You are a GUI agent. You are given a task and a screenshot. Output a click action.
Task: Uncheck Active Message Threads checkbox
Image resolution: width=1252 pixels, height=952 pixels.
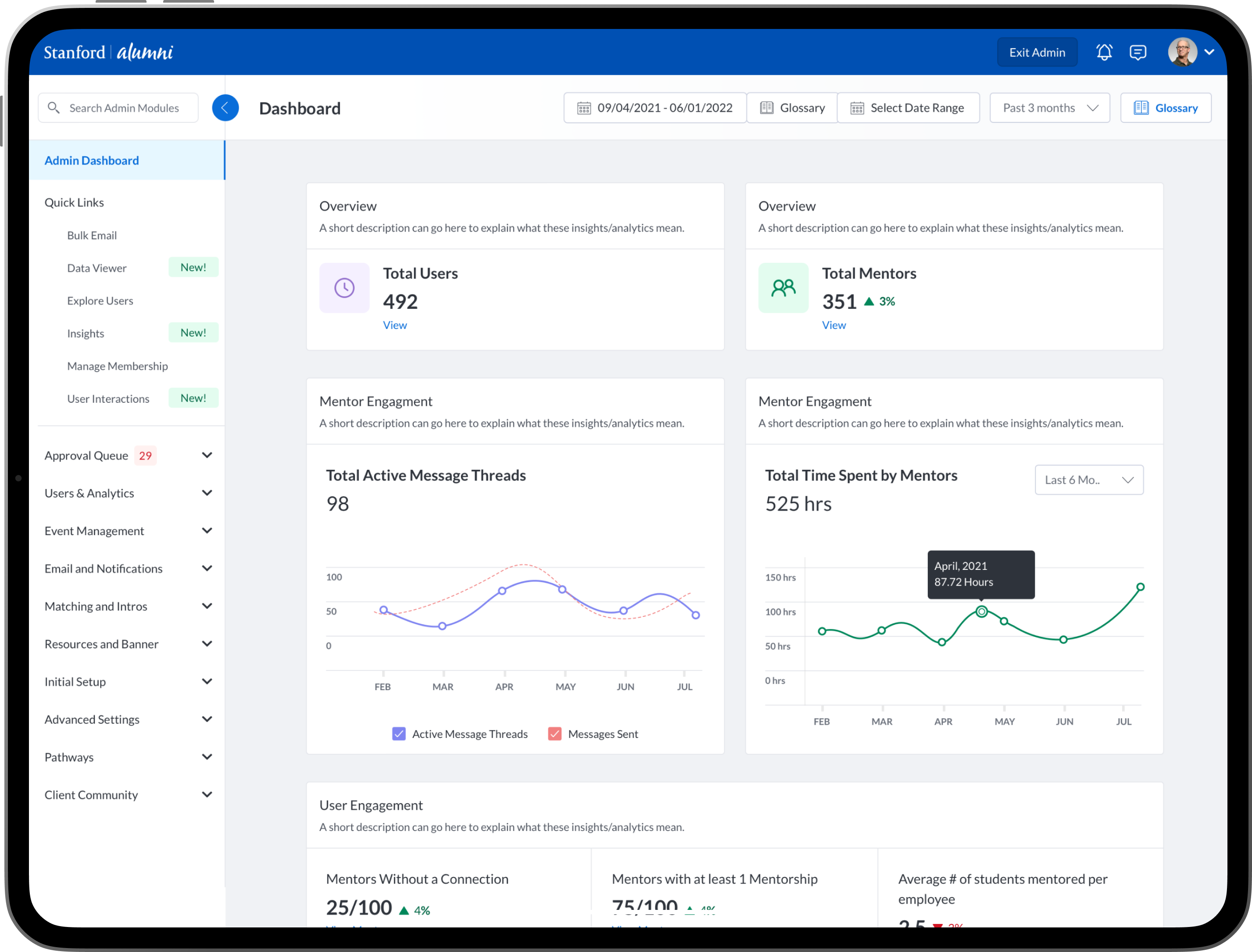point(399,734)
